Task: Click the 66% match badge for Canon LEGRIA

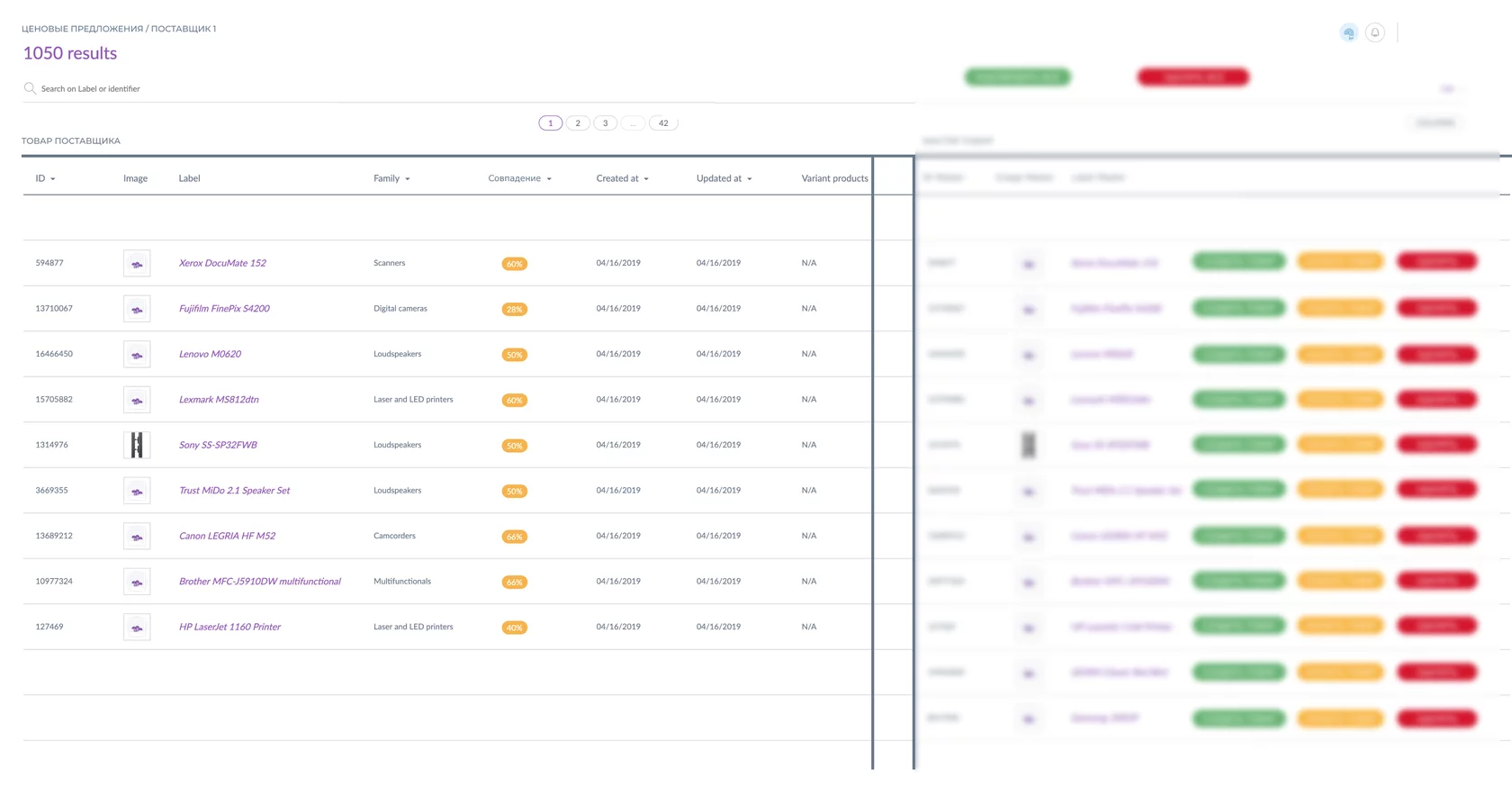Action: (514, 537)
